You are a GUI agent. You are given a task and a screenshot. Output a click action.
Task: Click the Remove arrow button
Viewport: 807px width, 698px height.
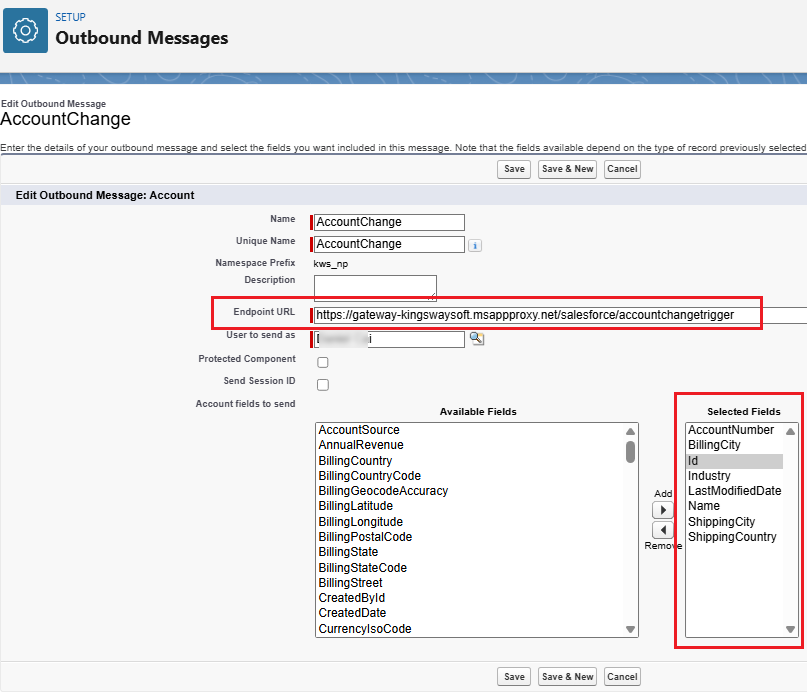pos(662,530)
